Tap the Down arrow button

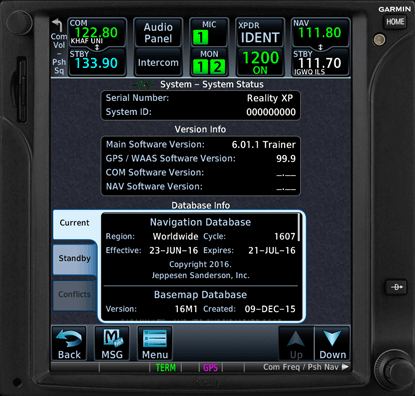pos(332,343)
